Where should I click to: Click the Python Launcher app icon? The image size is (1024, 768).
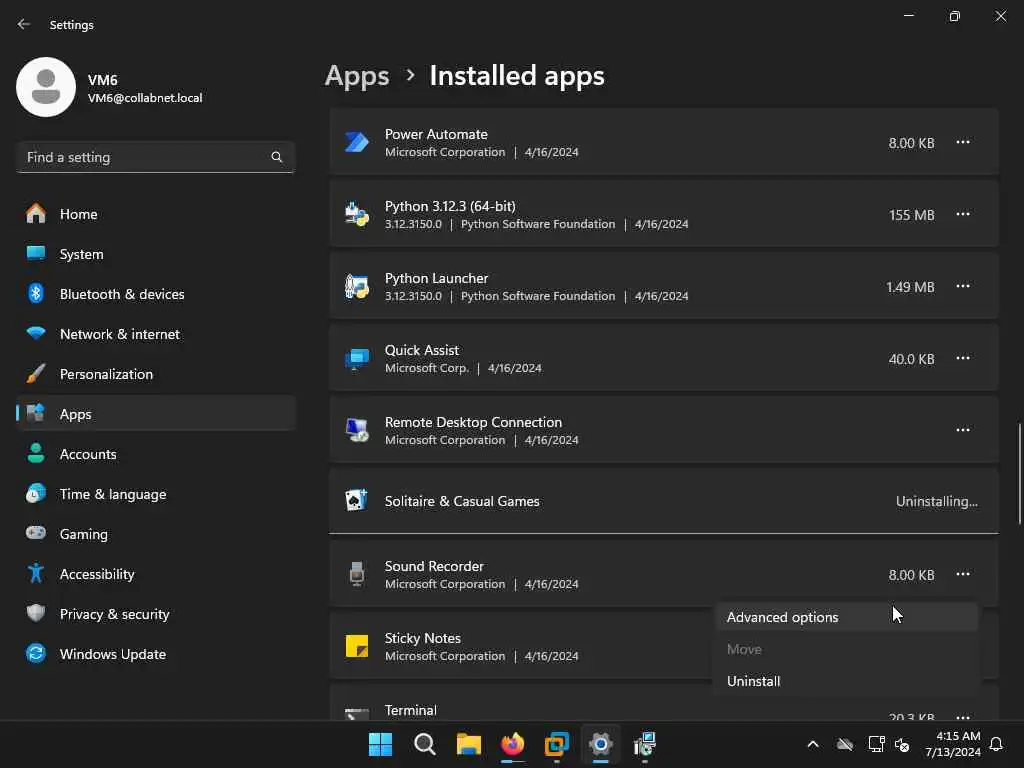coord(357,286)
